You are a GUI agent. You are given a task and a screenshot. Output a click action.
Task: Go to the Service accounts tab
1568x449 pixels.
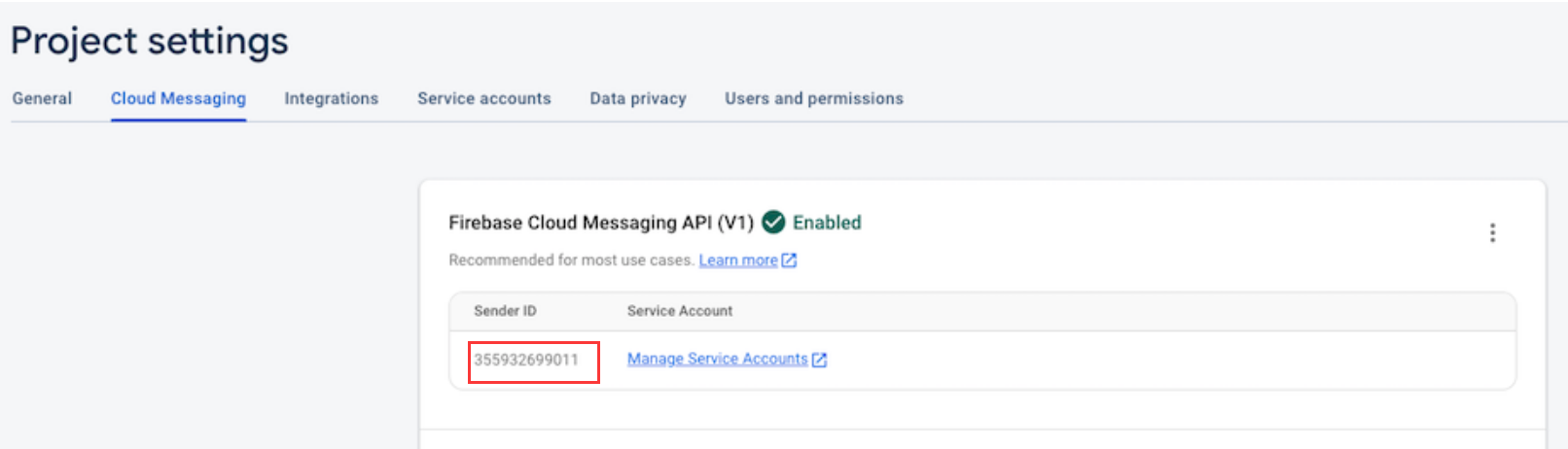pyautogui.click(x=484, y=98)
